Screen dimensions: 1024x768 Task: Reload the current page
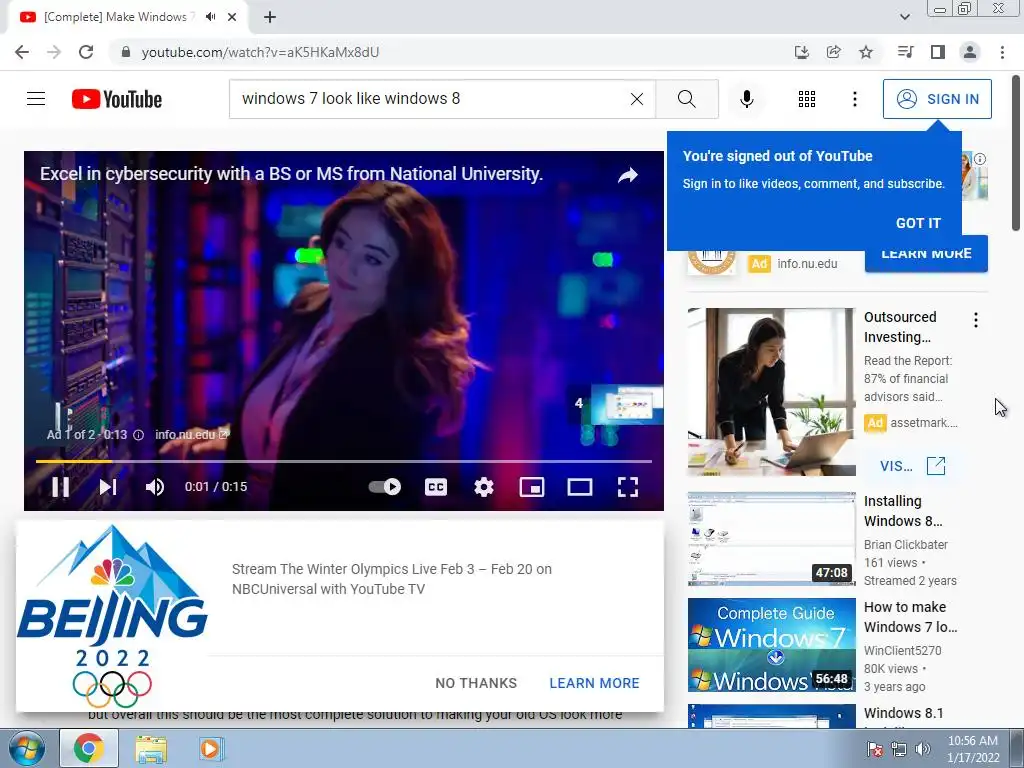click(86, 52)
